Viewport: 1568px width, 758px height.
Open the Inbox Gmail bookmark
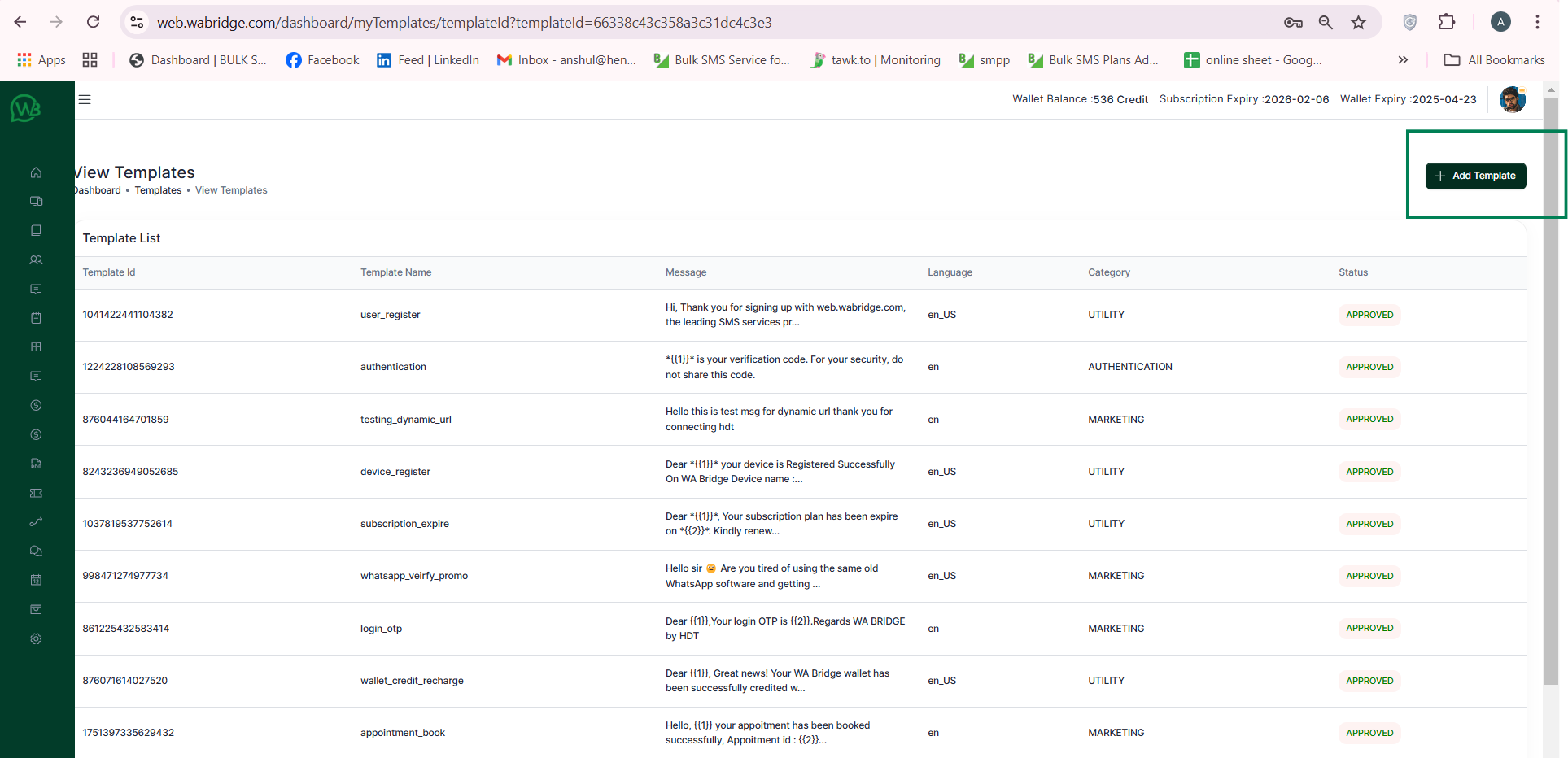566,60
